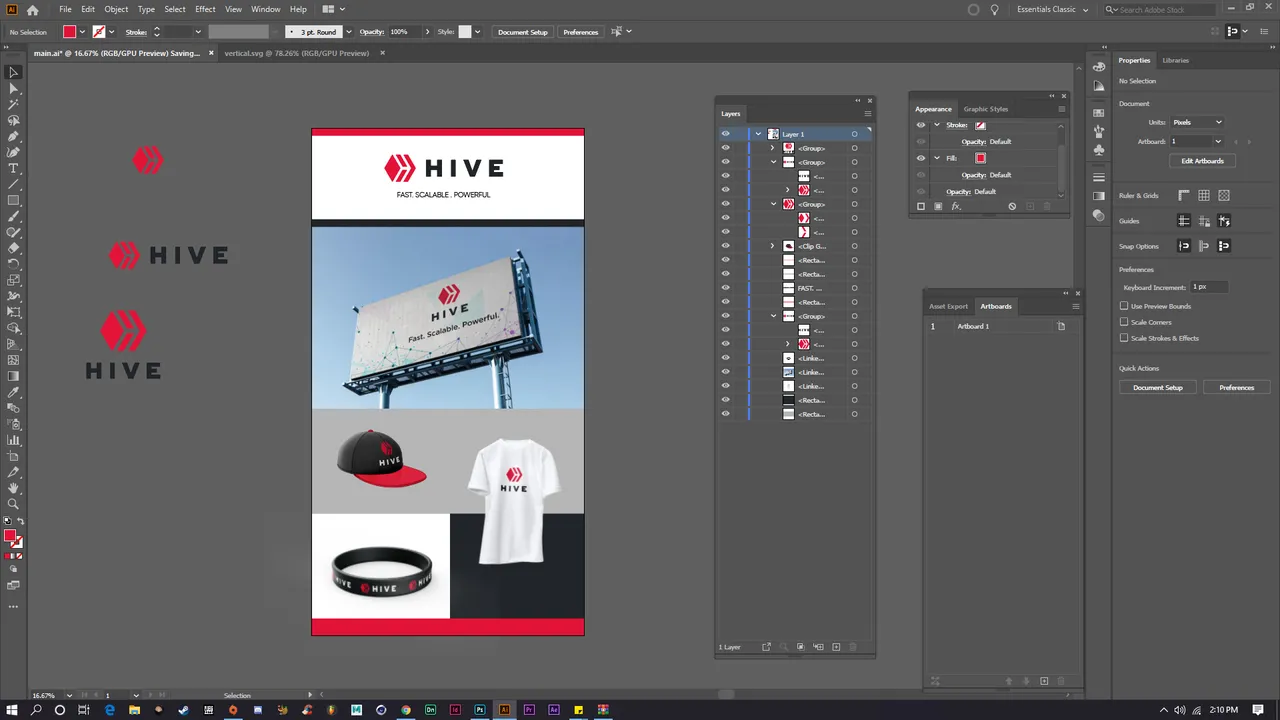Screen dimensions: 1280x720
Task: Select the Pen tool
Action: click(x=13, y=136)
